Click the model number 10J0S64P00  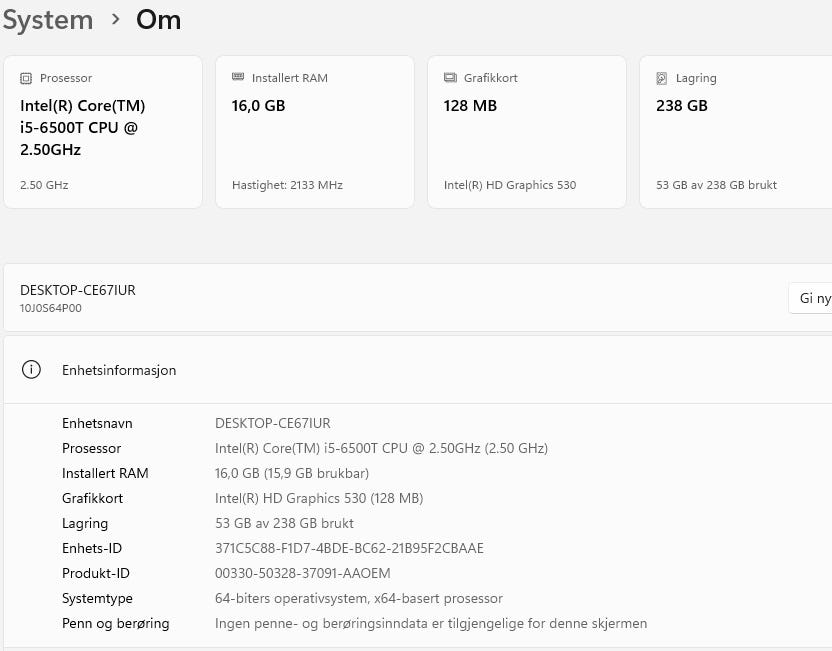pyautogui.click(x=51, y=308)
